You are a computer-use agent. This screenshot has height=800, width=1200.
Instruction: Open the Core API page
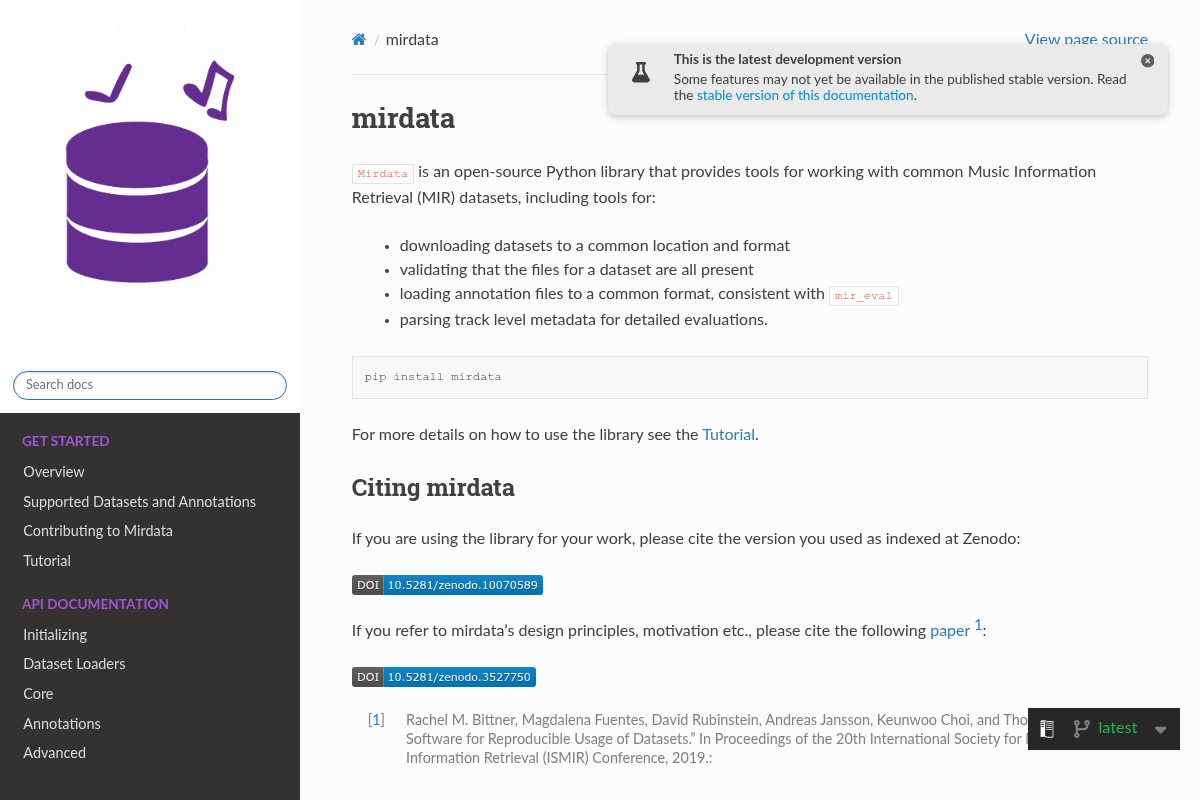coord(38,694)
